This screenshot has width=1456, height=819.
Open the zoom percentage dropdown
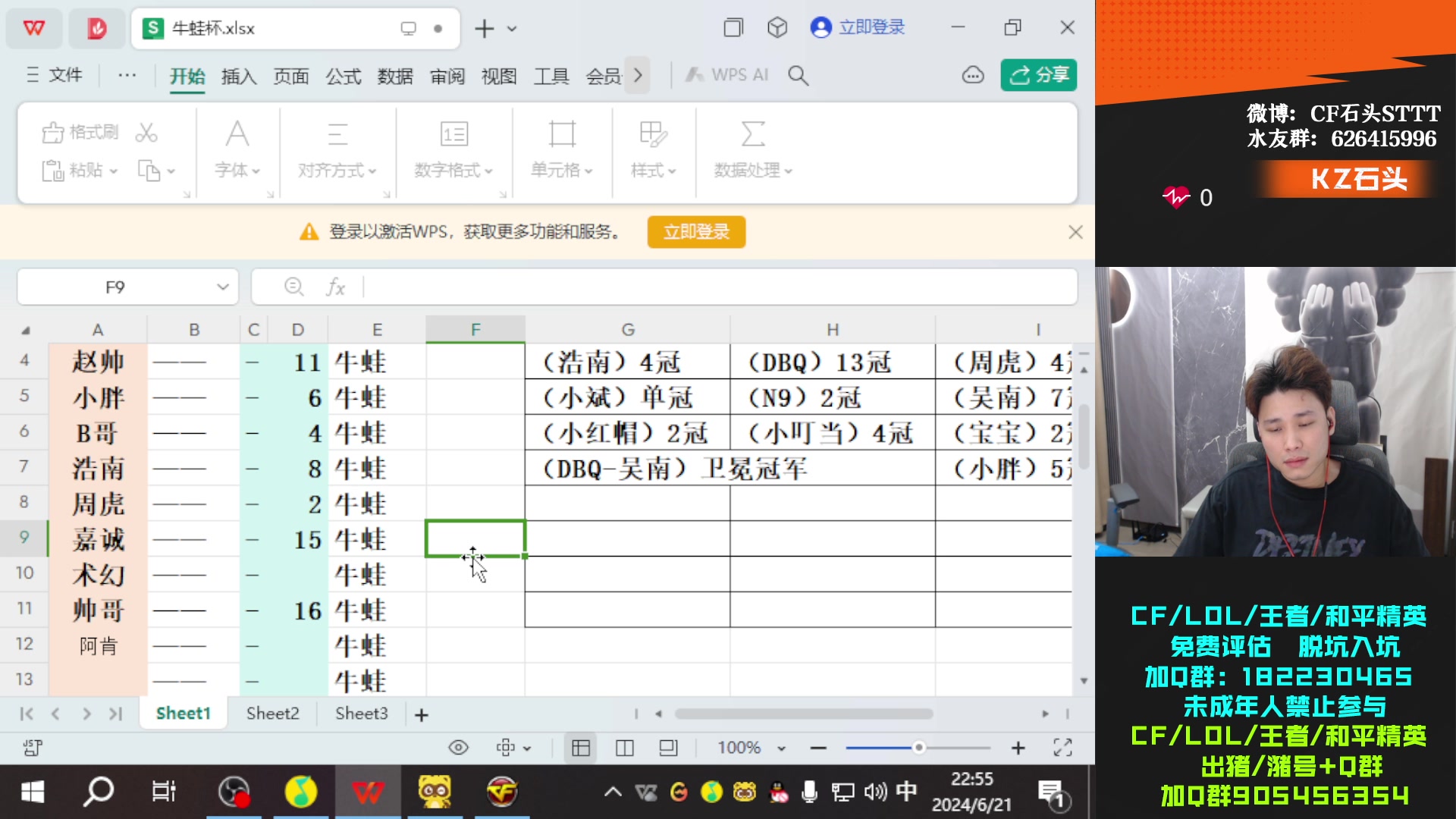[782, 748]
